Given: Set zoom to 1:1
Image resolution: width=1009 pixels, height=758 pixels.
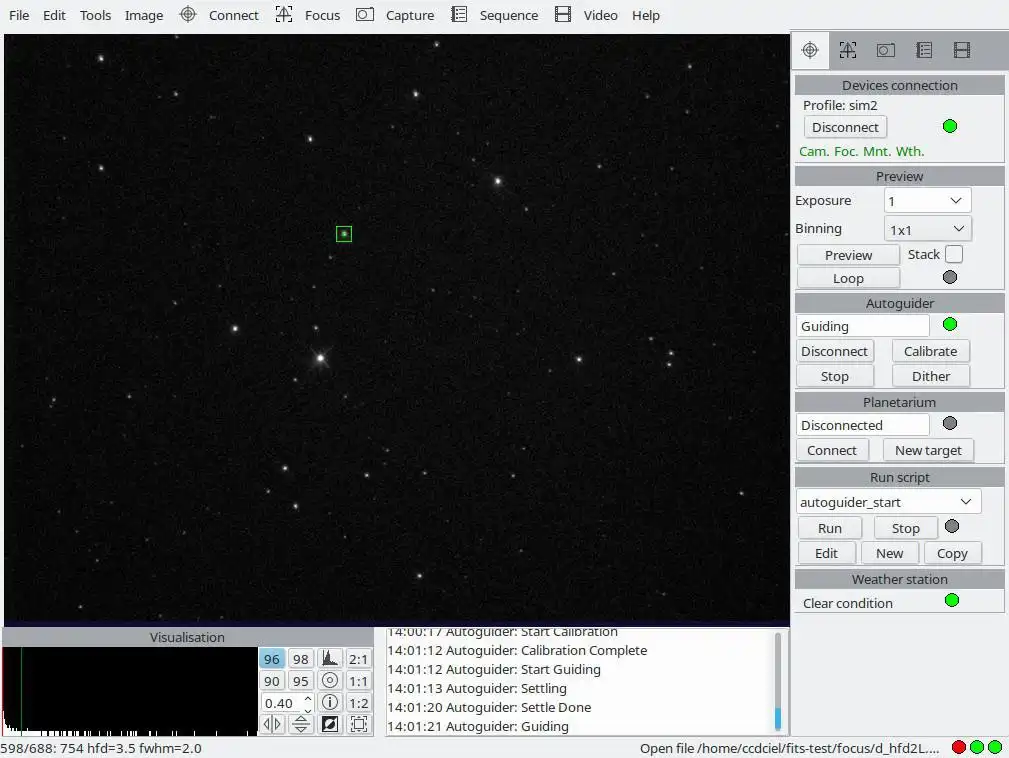Looking at the screenshot, I should [358, 681].
